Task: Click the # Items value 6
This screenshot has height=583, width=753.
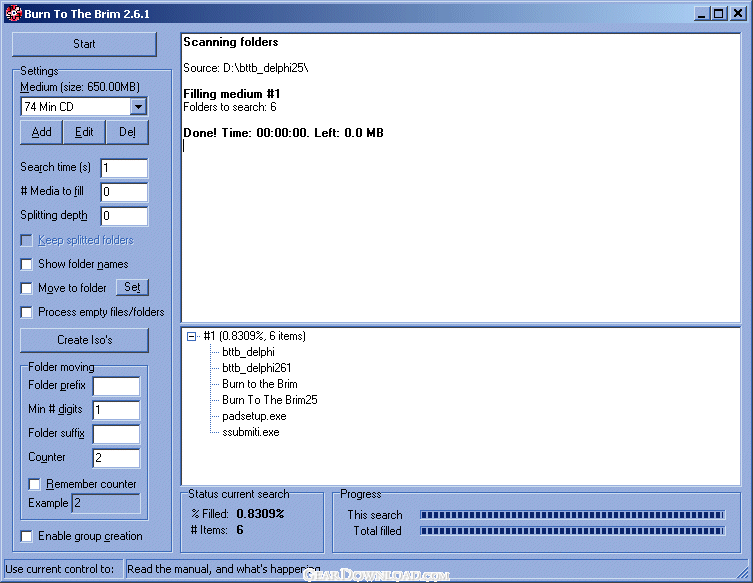Action: 240,530
